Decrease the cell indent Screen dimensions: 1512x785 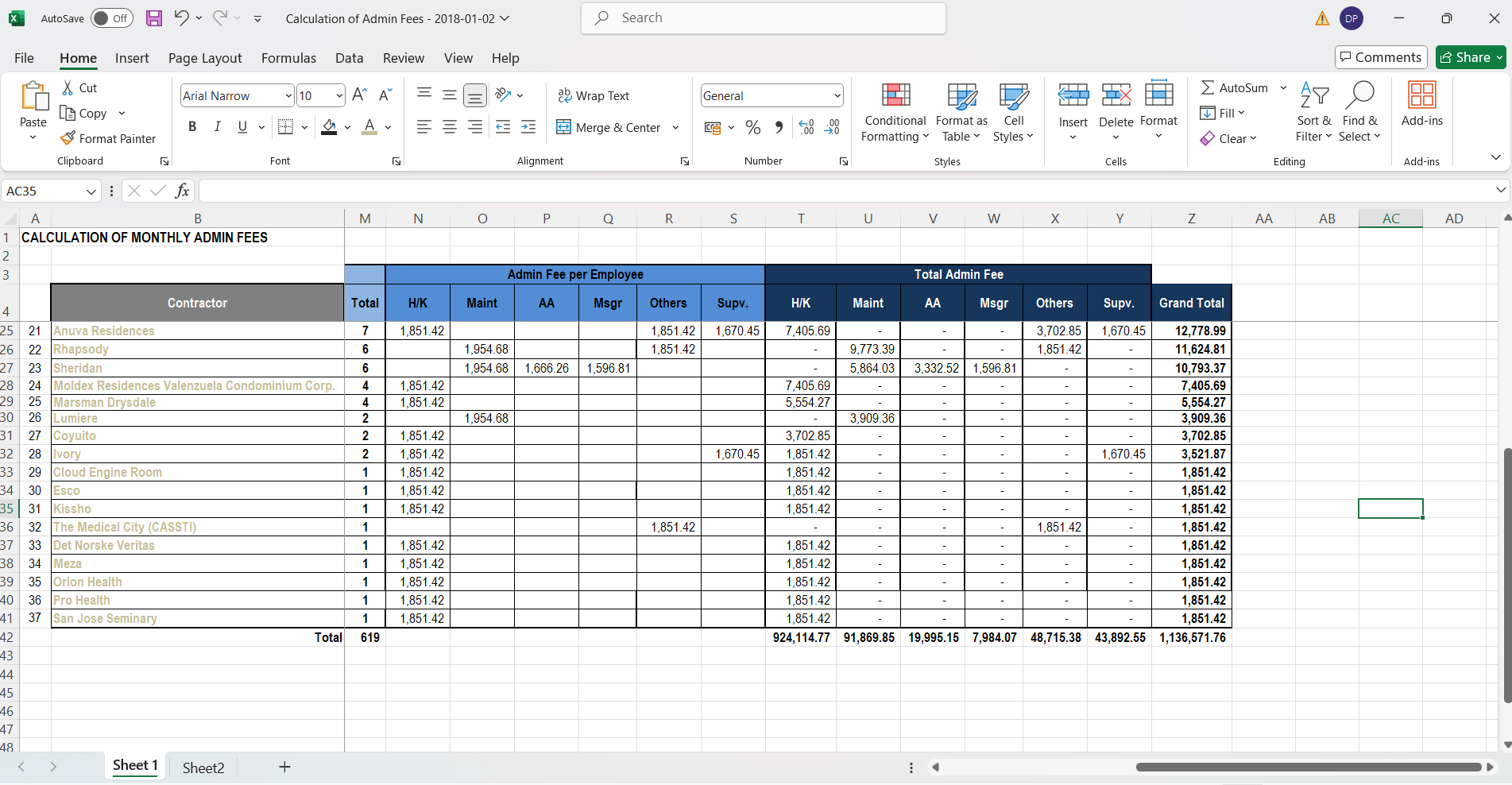click(503, 127)
